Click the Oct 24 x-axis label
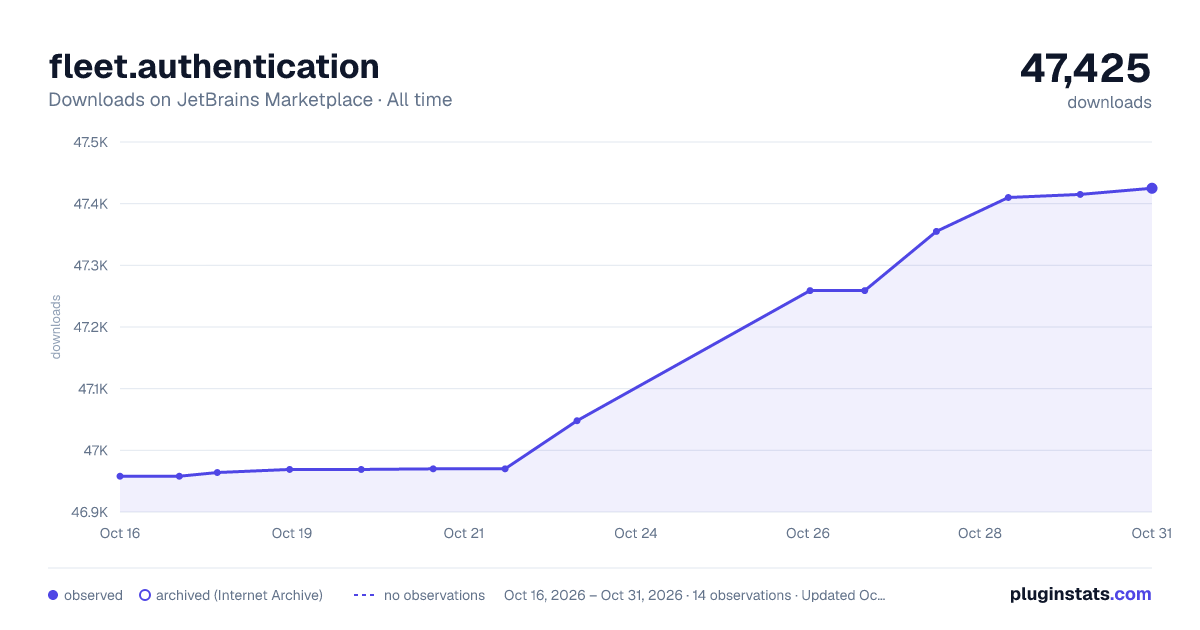This screenshot has height=630, width=1200. tap(636, 533)
